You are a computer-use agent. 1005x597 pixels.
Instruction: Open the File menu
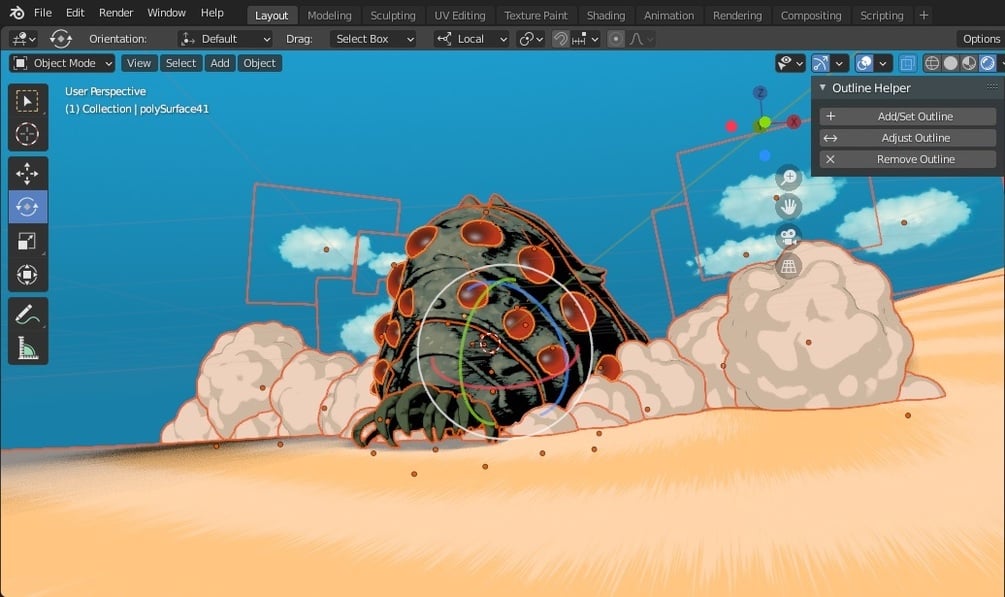click(43, 13)
